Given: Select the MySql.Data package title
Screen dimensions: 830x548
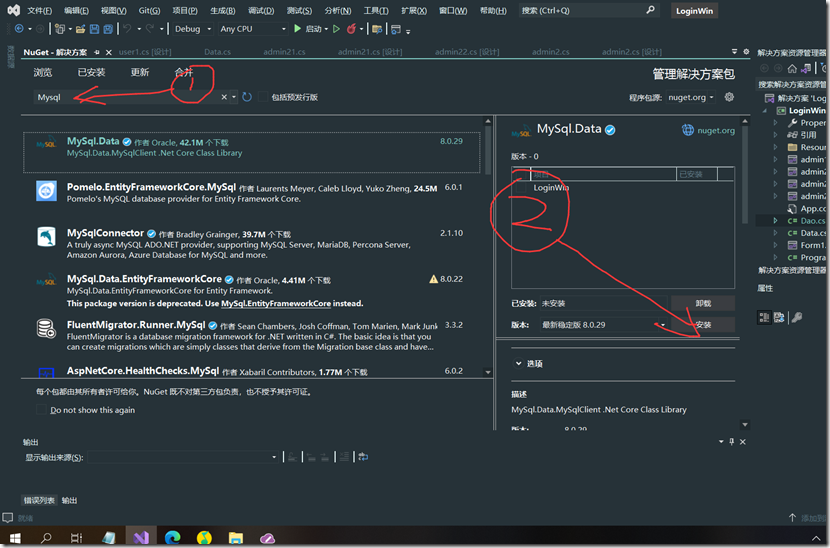Looking at the screenshot, I should pos(93,141).
